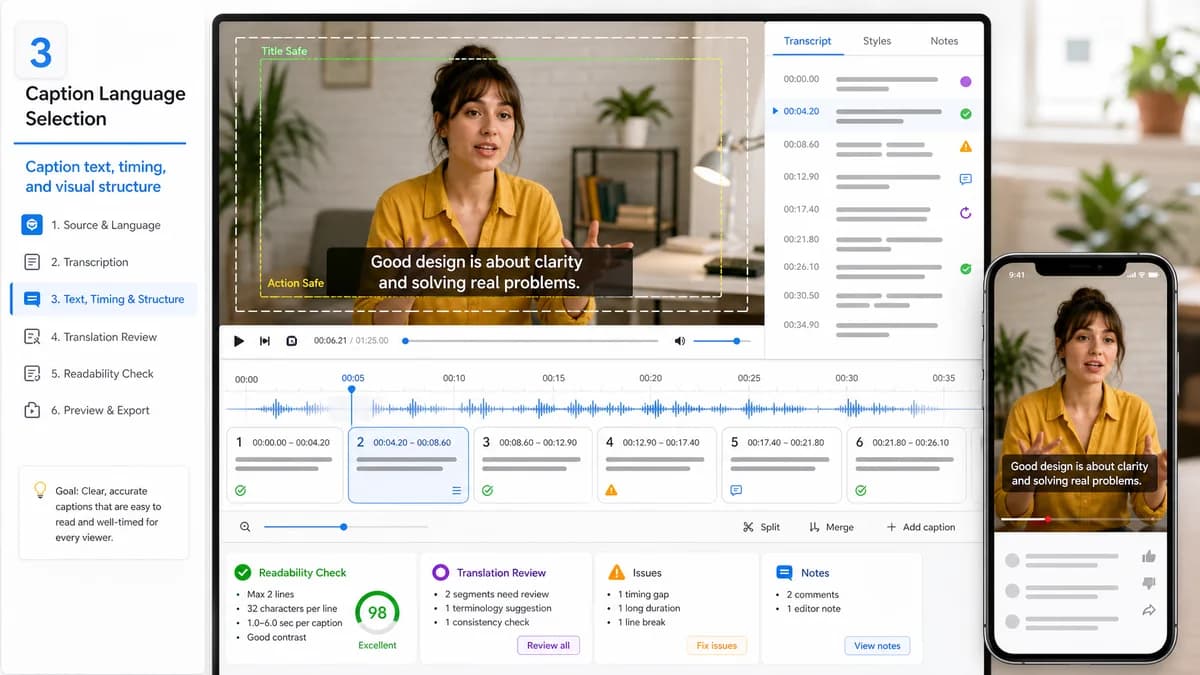
Task: Split the caption with scissors button
Action: [x=762, y=527]
